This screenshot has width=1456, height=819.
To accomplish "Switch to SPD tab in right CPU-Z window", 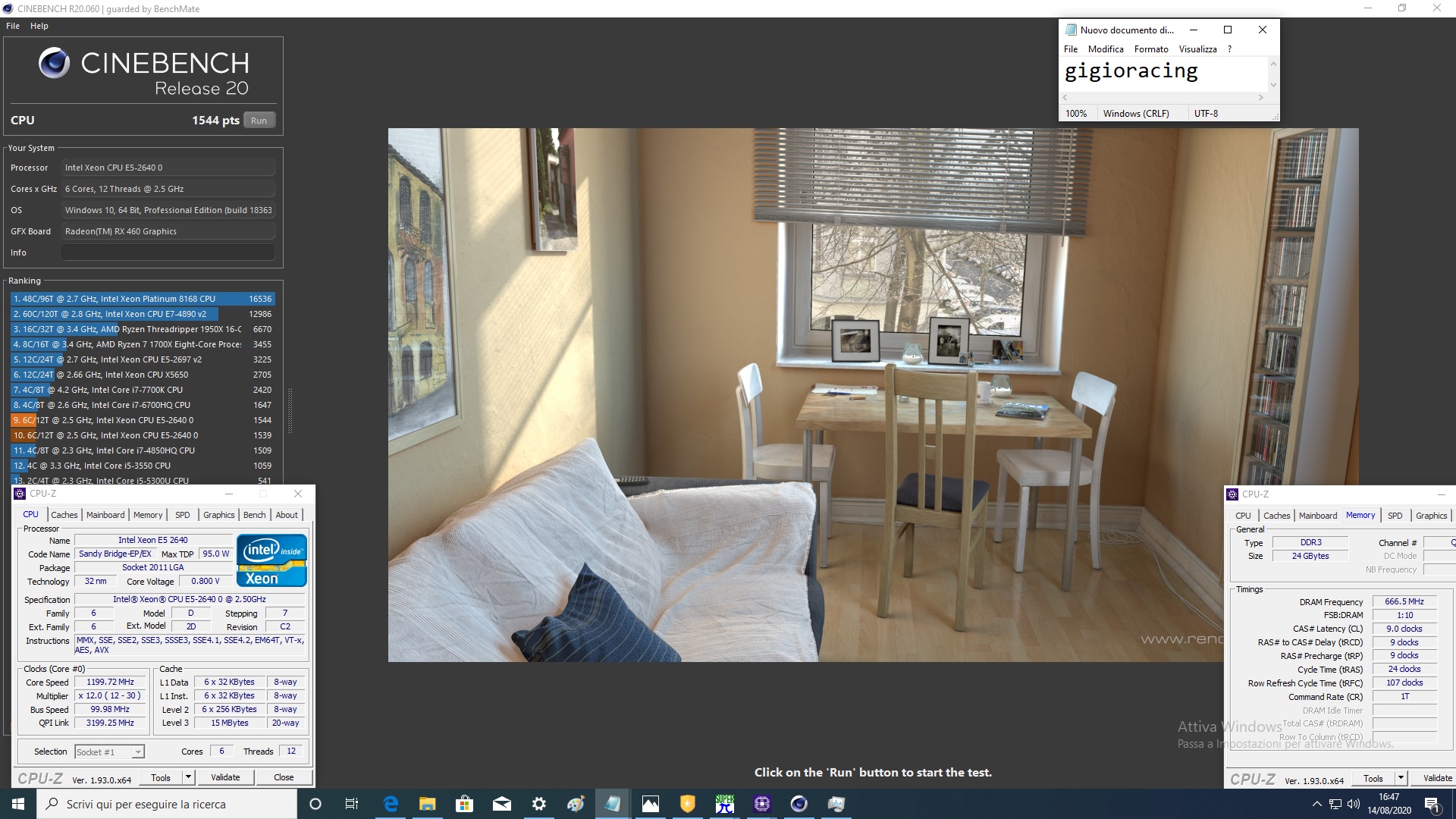I will tap(1395, 516).
